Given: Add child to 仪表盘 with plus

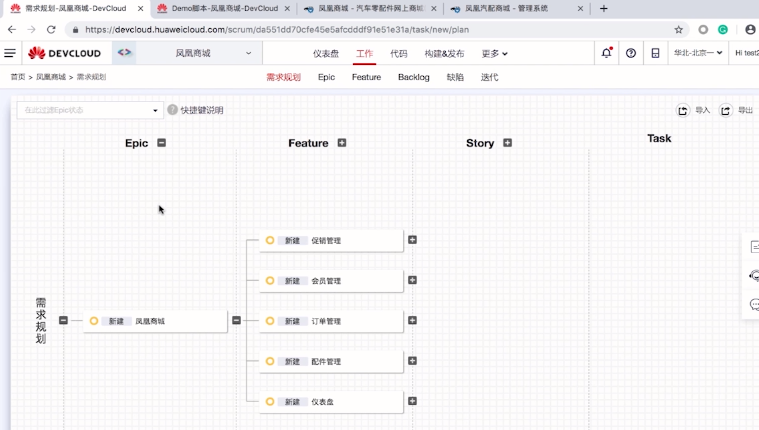Looking at the screenshot, I should 412,401.
